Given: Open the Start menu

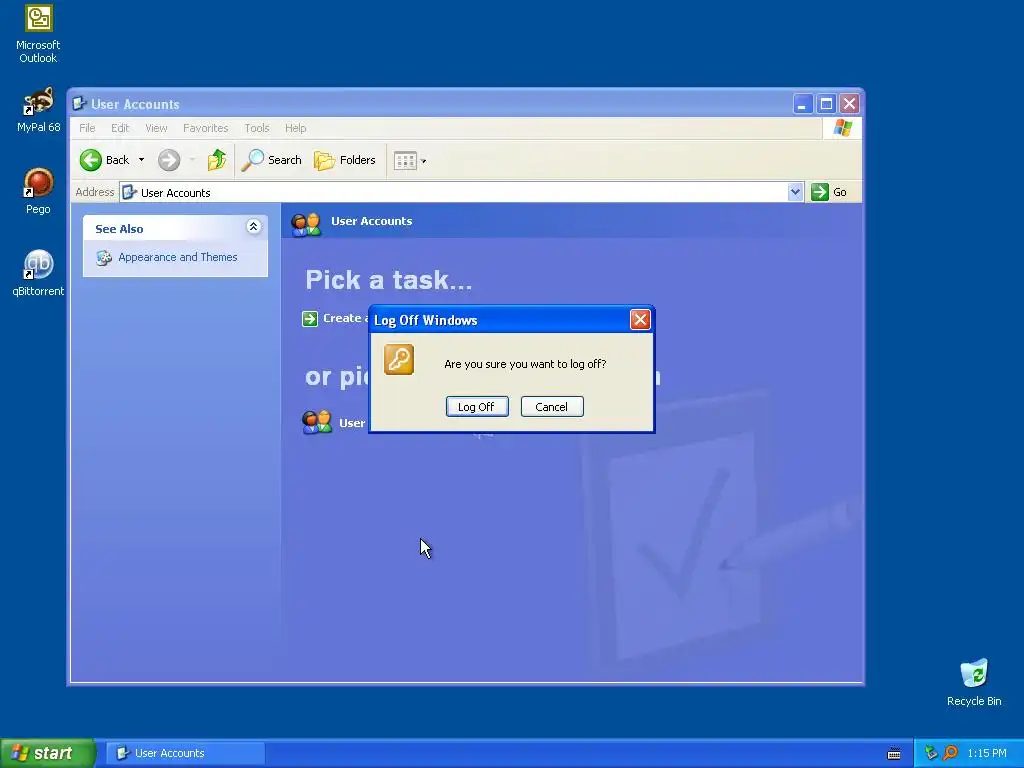Looking at the screenshot, I should (48, 753).
